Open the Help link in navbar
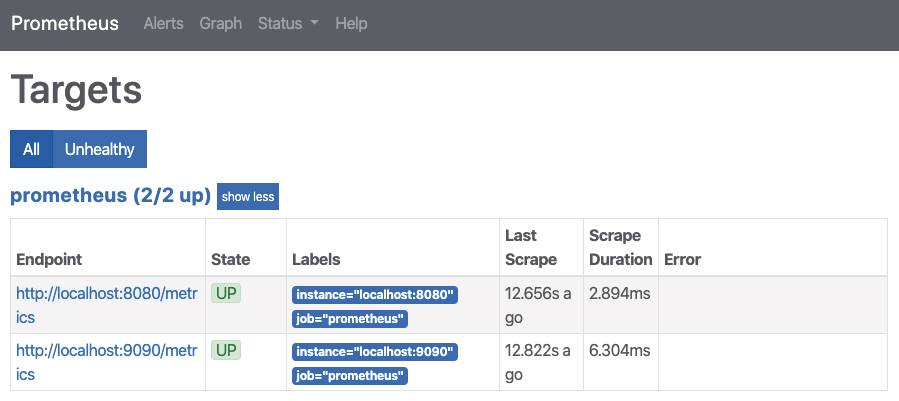Viewport: 899px width, 401px height. click(x=351, y=24)
